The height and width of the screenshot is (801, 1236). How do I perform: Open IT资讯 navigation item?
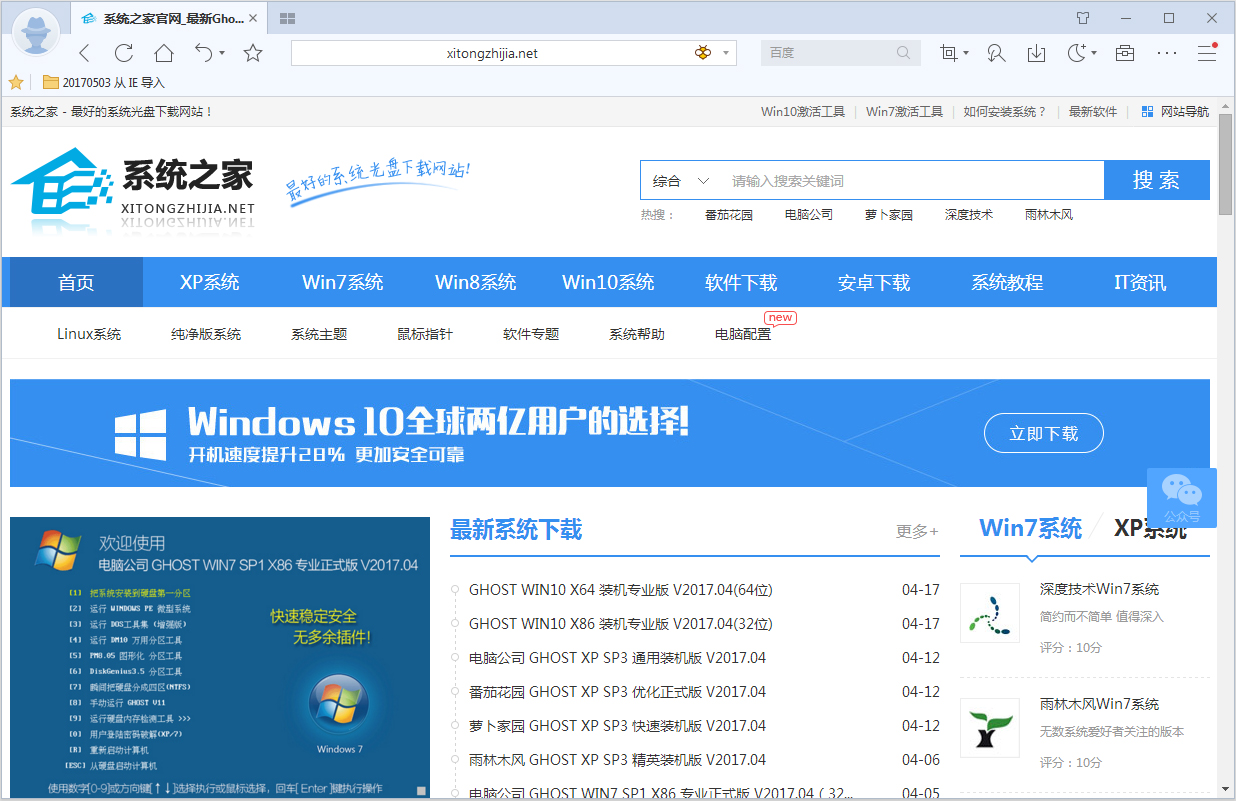[x=1140, y=282]
